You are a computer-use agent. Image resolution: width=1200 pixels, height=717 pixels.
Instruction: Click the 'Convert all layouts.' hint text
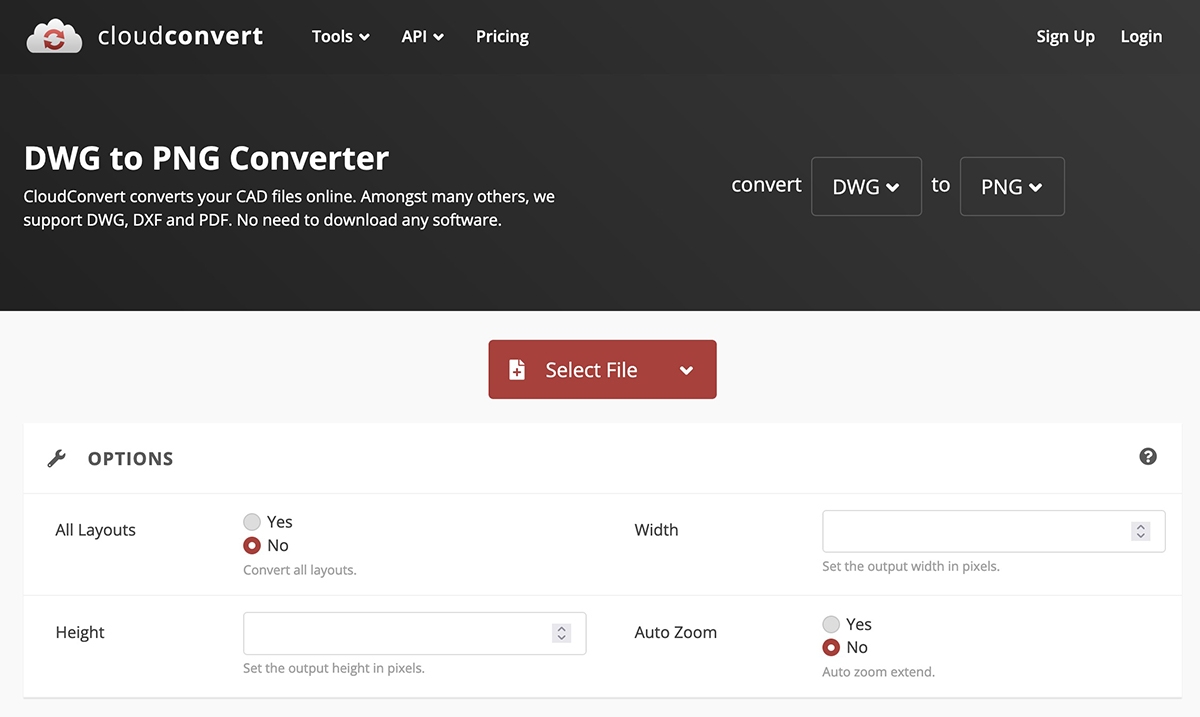pos(300,570)
